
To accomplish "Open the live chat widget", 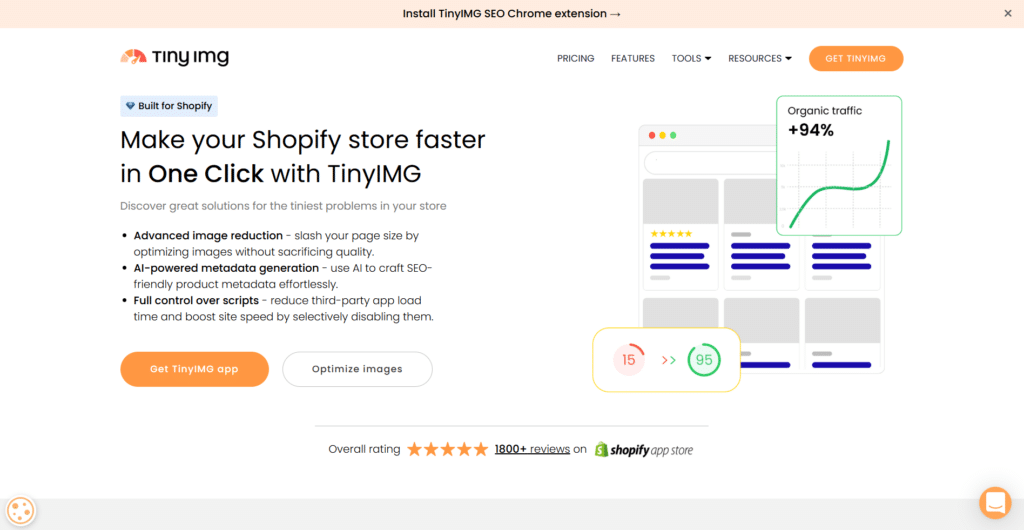I will click(x=995, y=503).
